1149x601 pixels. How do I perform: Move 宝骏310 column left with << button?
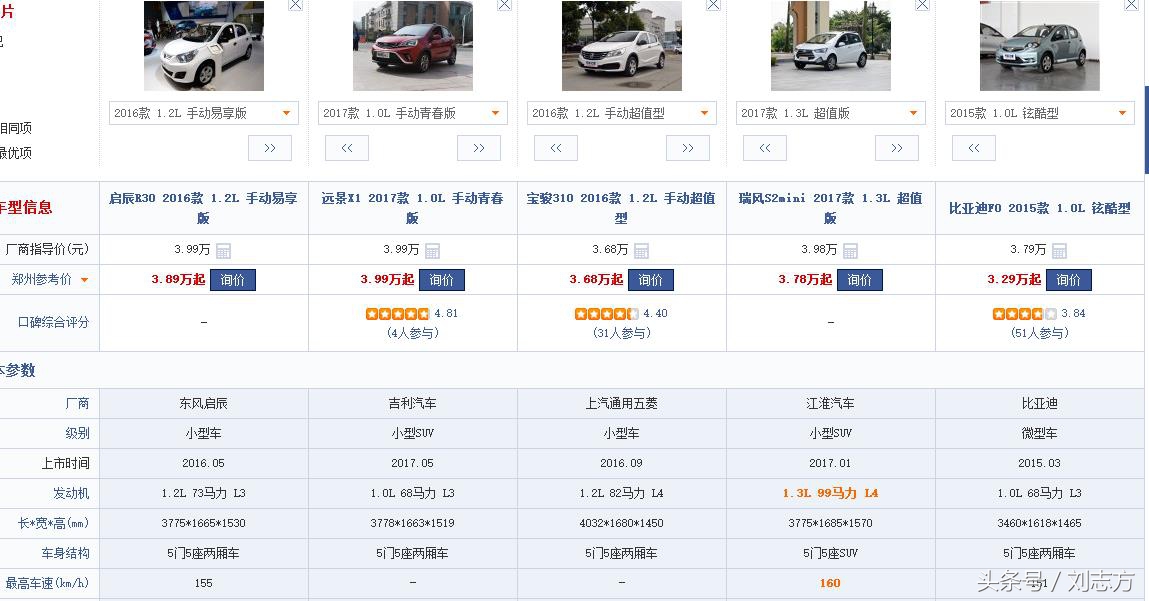click(x=555, y=148)
